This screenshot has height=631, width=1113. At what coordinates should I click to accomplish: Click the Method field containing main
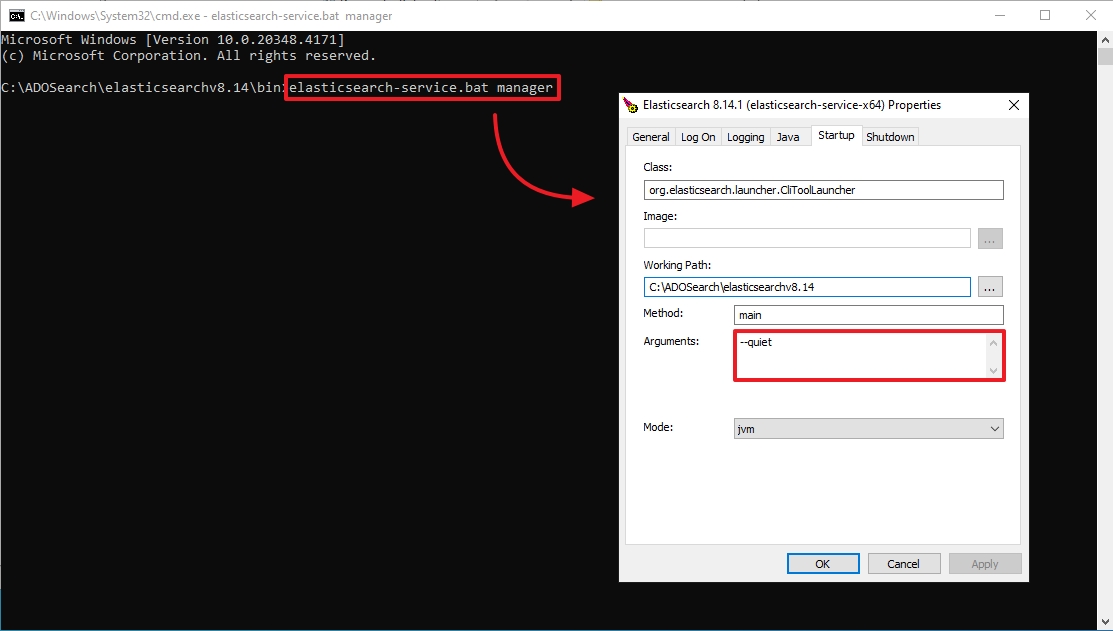point(868,315)
